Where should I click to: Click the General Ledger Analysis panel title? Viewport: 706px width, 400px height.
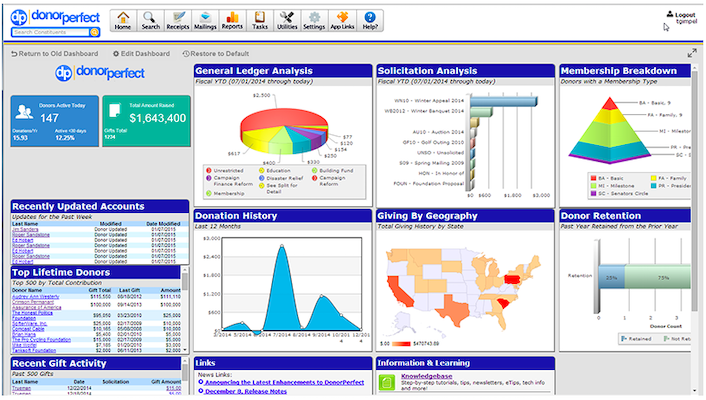pyautogui.click(x=254, y=71)
